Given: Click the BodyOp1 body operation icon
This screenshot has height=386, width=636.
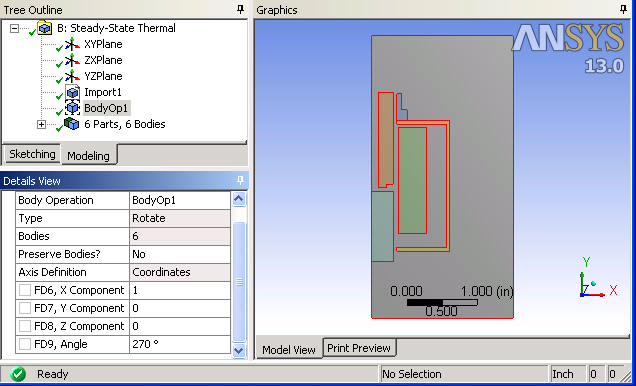Looking at the screenshot, I should 72,108.
